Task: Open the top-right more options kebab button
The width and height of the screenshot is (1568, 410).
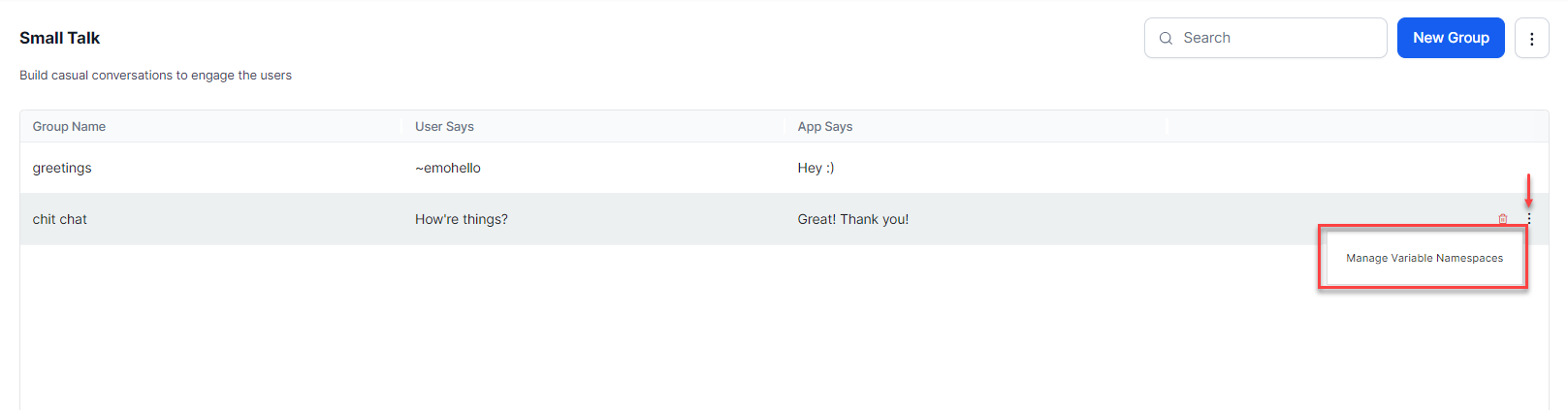Action: 1531,39
